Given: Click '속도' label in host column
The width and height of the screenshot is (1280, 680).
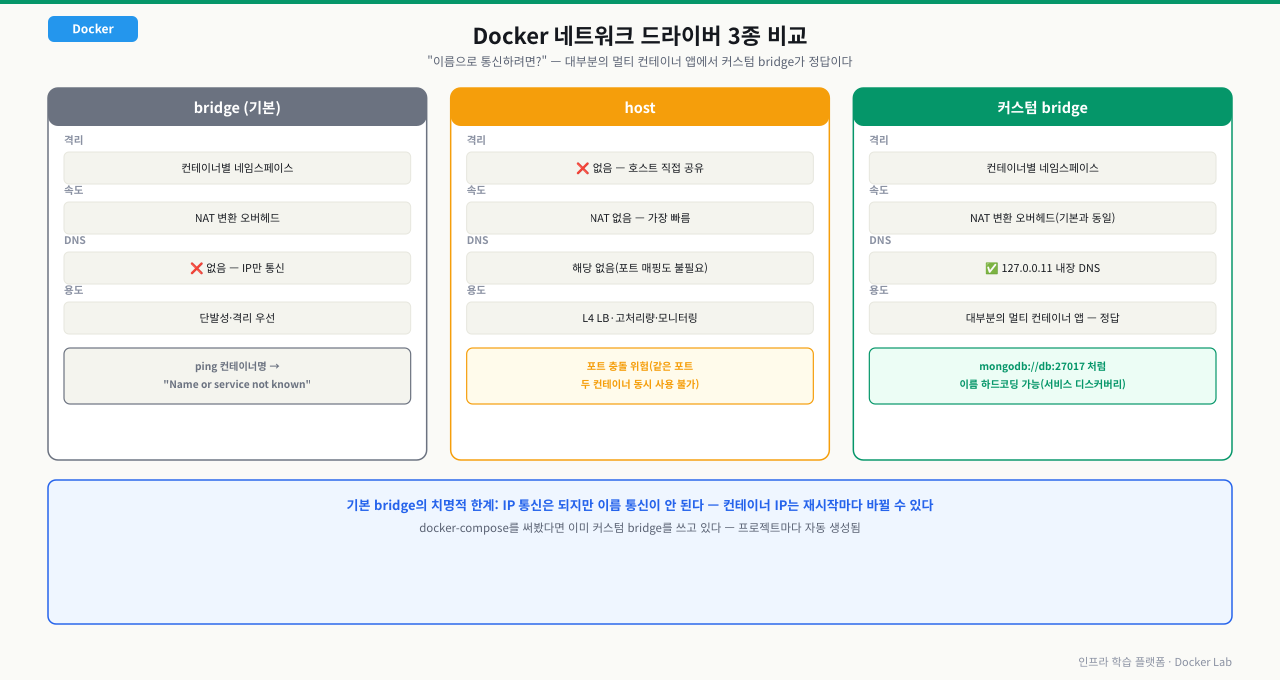Looking at the screenshot, I should point(476,190).
